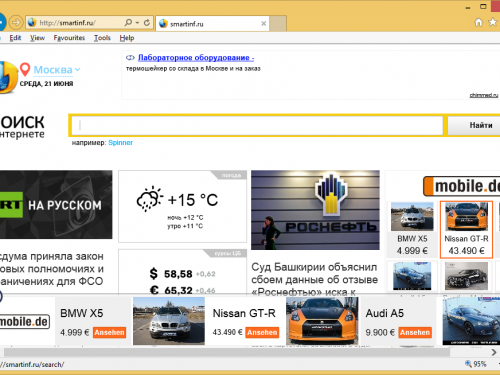Viewport: 500px width, 375px height.
Task: Click the ad eye icon near Лабораторное
Action: (130, 58)
